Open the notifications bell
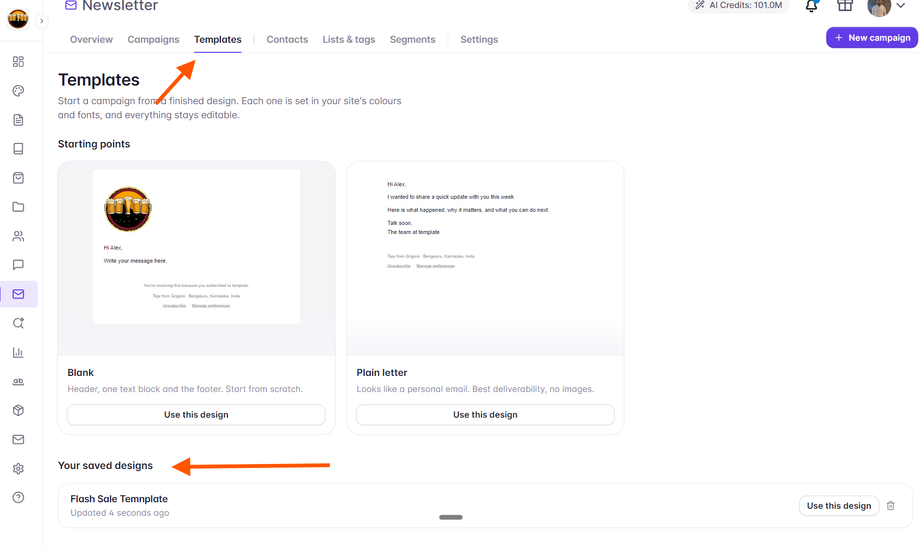This screenshot has width=919, height=547. tap(811, 6)
